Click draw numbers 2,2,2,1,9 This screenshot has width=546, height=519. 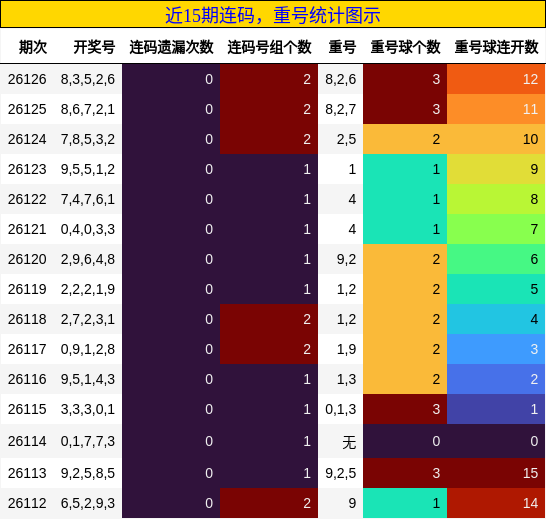click(x=88, y=289)
